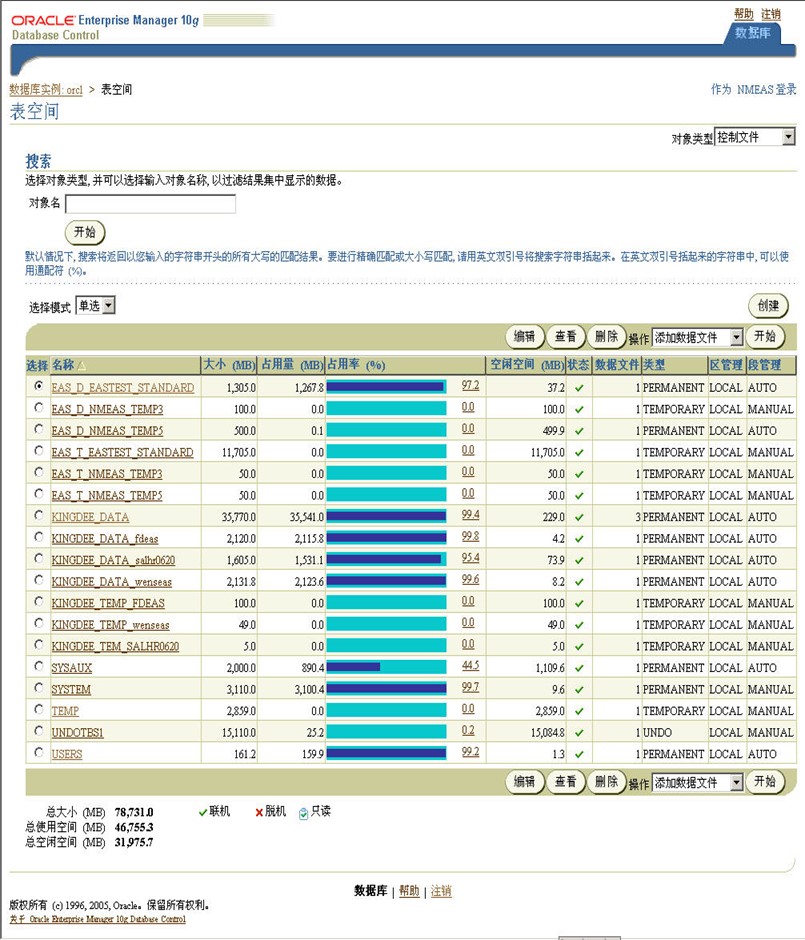The height and width of the screenshot is (940, 805).
Task: Open the UNDOTBS1 tablespace link
Action: (x=77, y=733)
